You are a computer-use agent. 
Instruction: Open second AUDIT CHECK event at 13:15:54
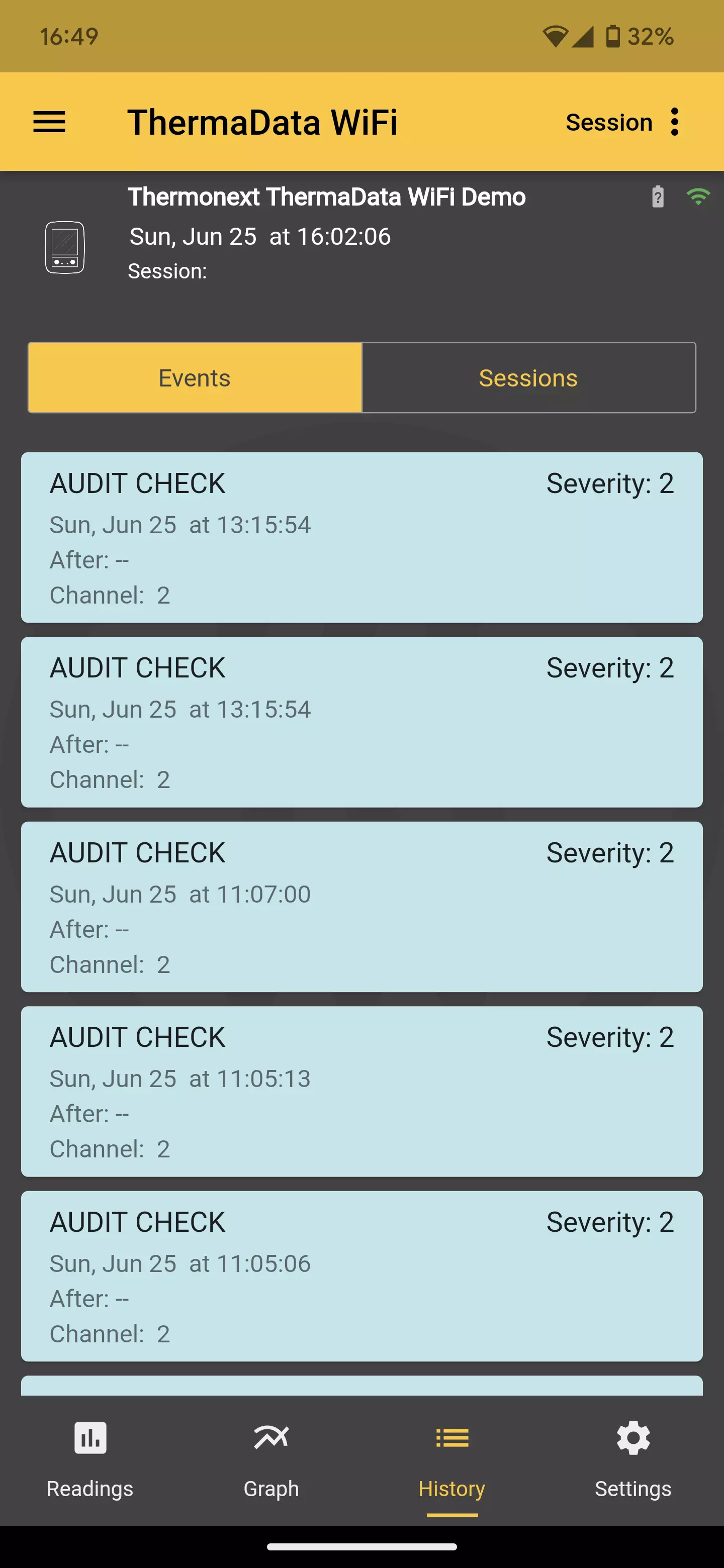point(361,722)
